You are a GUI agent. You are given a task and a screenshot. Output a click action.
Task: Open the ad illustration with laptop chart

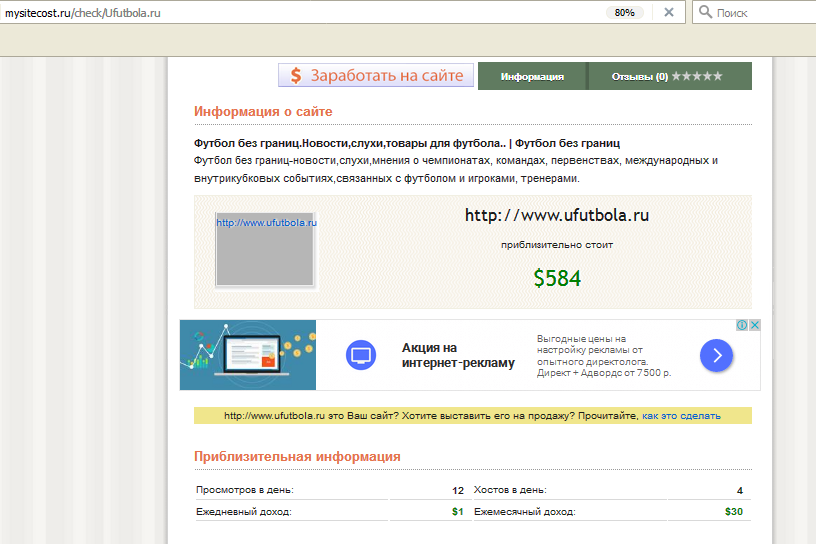(x=248, y=355)
